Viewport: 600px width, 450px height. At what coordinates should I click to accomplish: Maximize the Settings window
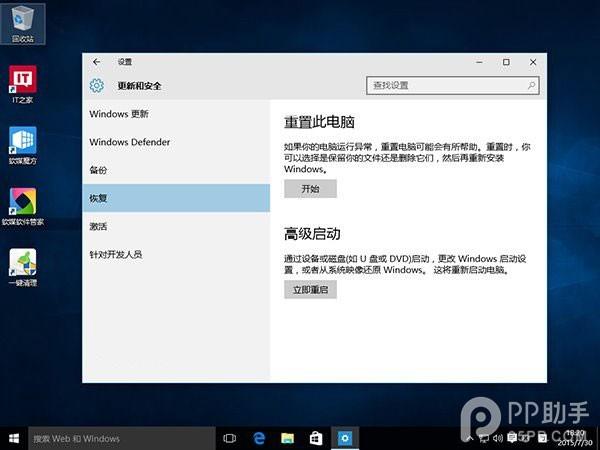point(506,62)
